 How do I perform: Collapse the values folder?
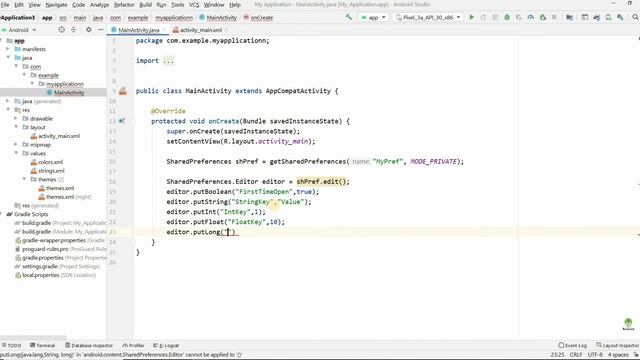pyautogui.click(x=16, y=153)
